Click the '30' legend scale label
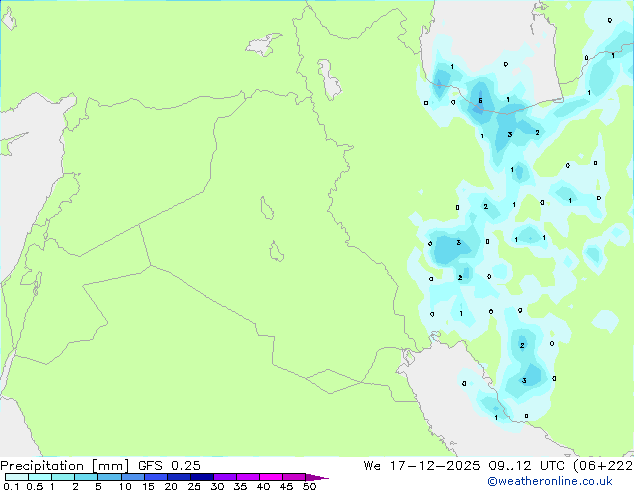The width and height of the screenshot is (634, 490). pos(217,486)
